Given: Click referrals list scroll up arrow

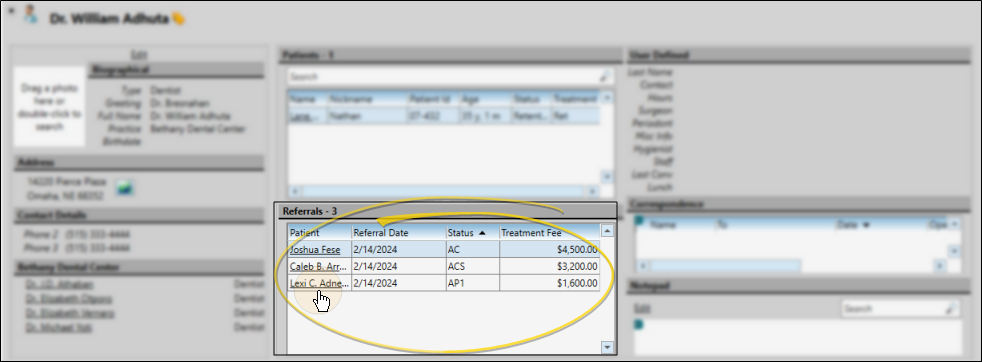Looking at the screenshot, I should click(x=607, y=231).
